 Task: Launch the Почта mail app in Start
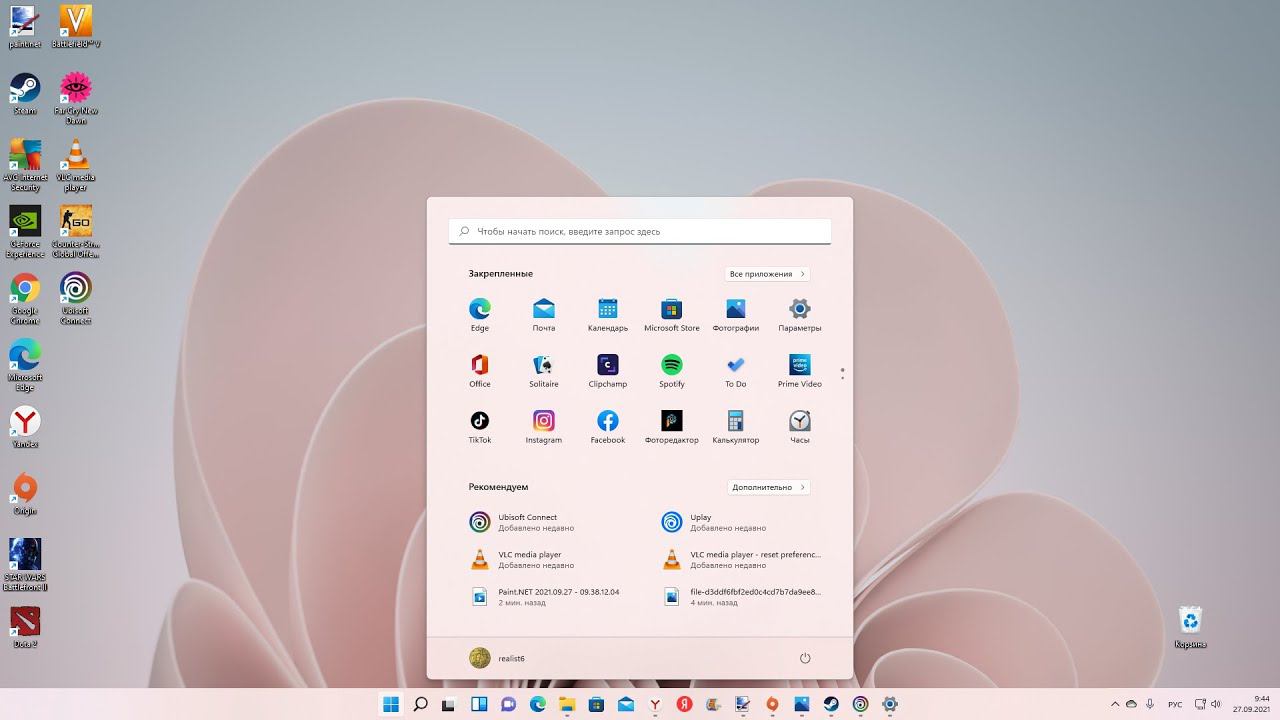pyautogui.click(x=544, y=314)
